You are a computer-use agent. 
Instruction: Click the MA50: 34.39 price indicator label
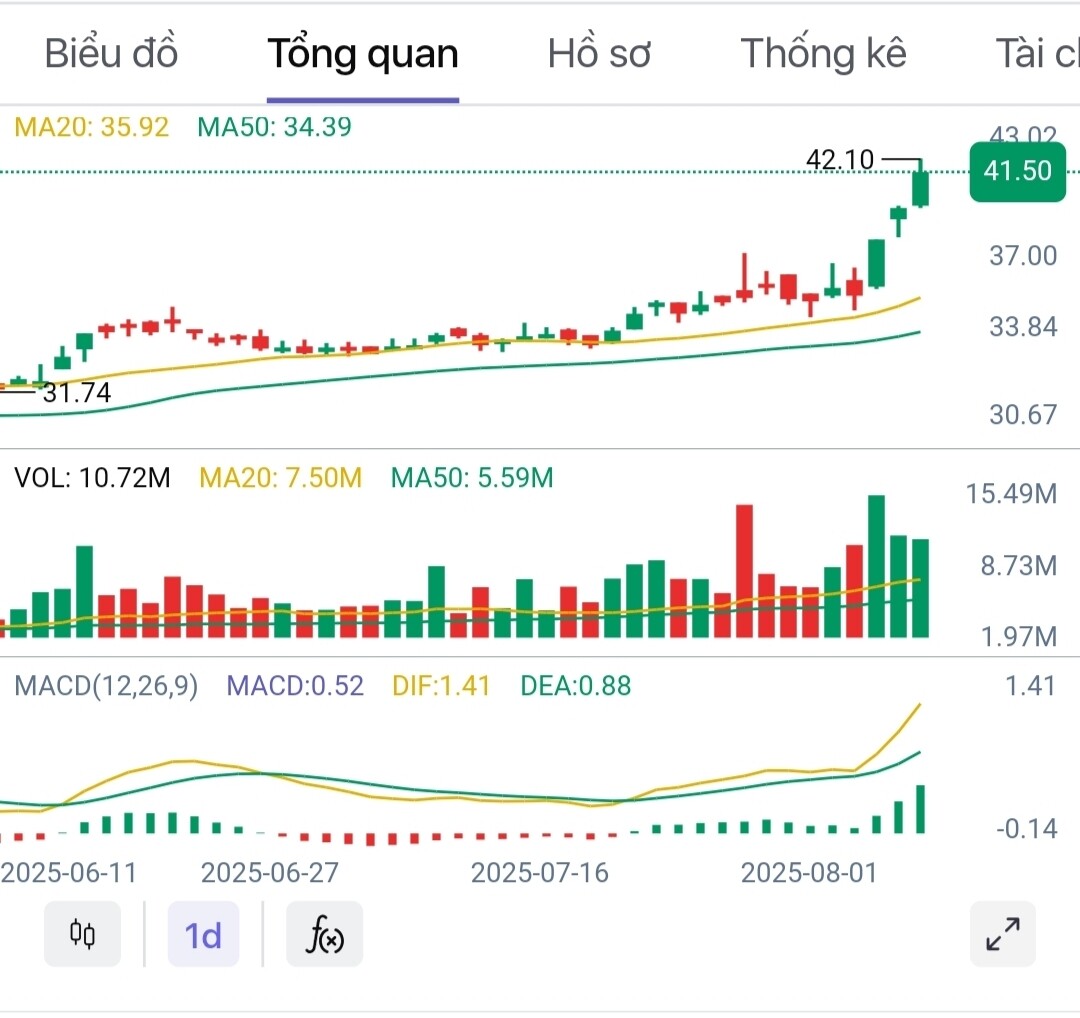pyautogui.click(x=274, y=127)
